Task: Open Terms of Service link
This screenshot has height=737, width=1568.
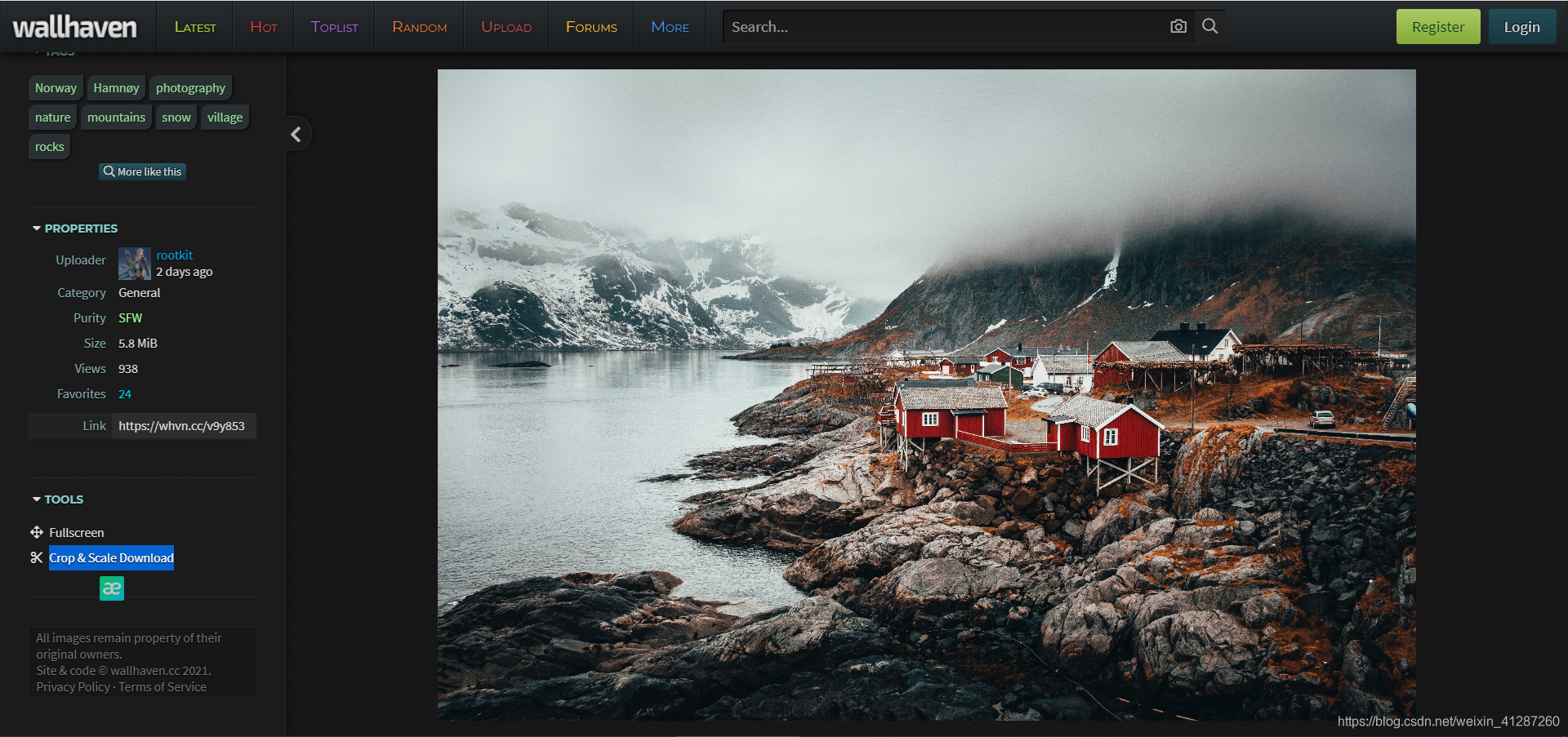Action: pyautogui.click(x=163, y=686)
